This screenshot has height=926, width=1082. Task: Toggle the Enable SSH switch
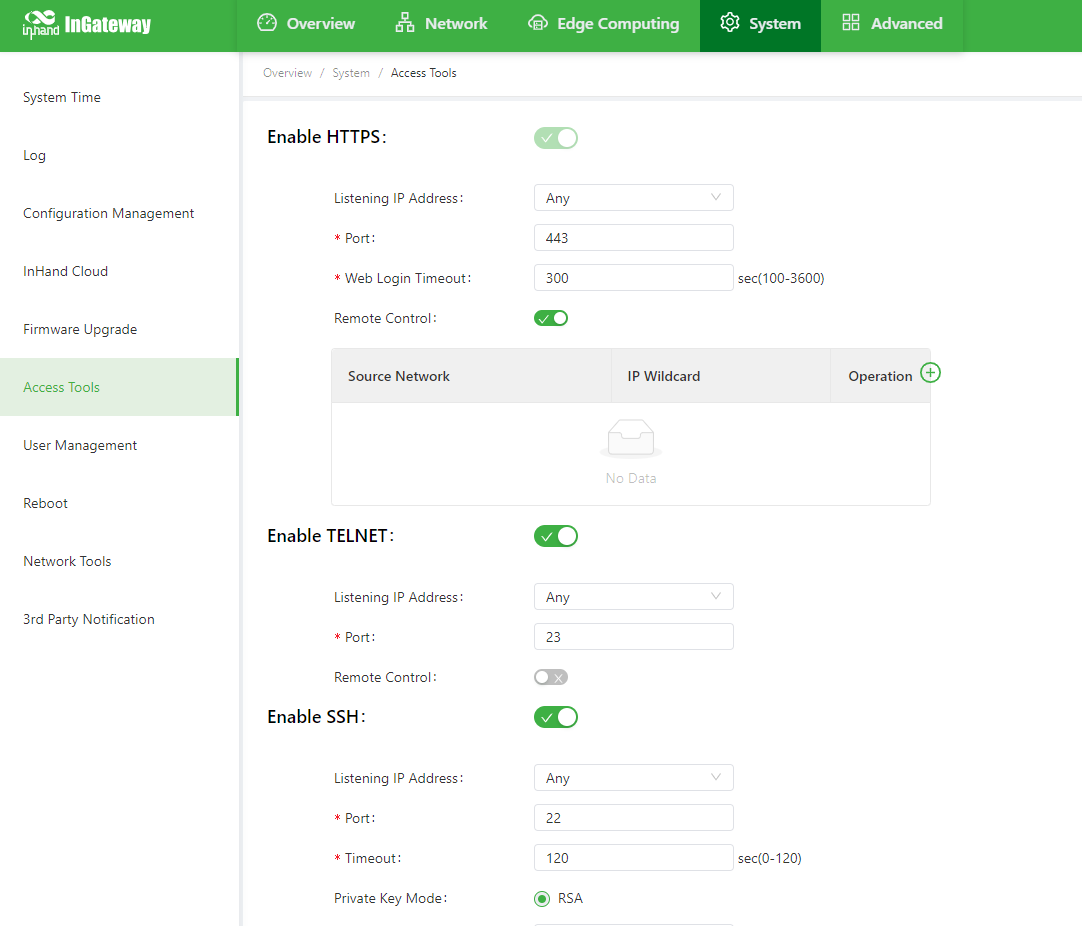(555, 717)
